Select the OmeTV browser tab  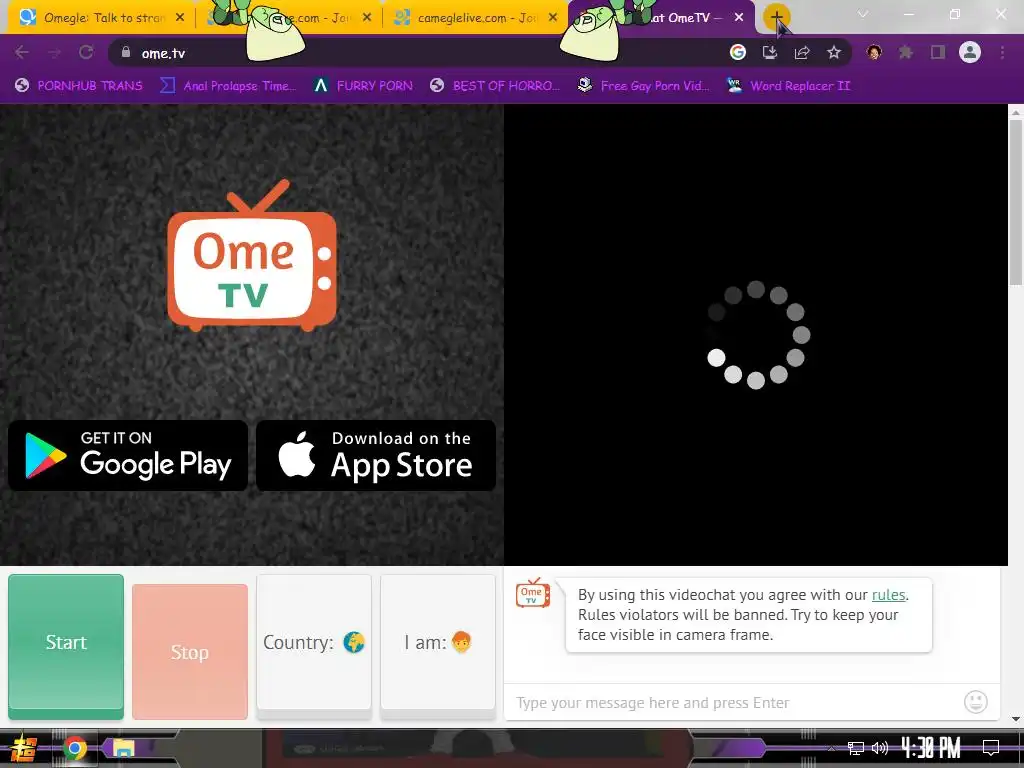[x=660, y=18]
